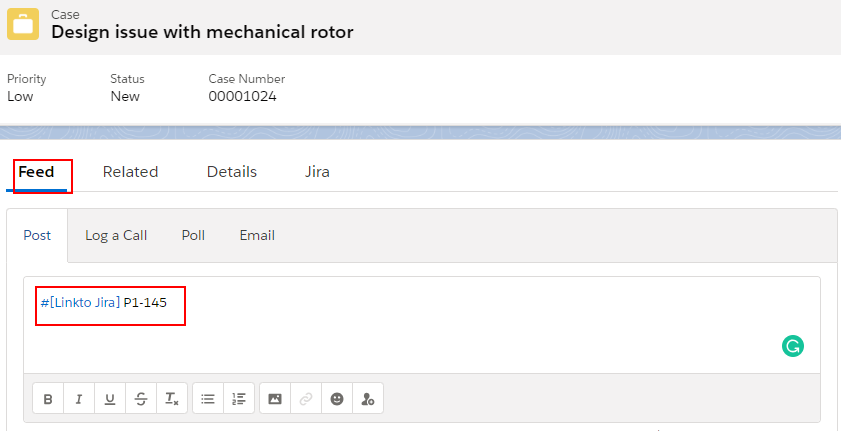Image resolution: width=841 pixels, height=431 pixels.
Task: Underline the selected text
Action: tap(110, 398)
